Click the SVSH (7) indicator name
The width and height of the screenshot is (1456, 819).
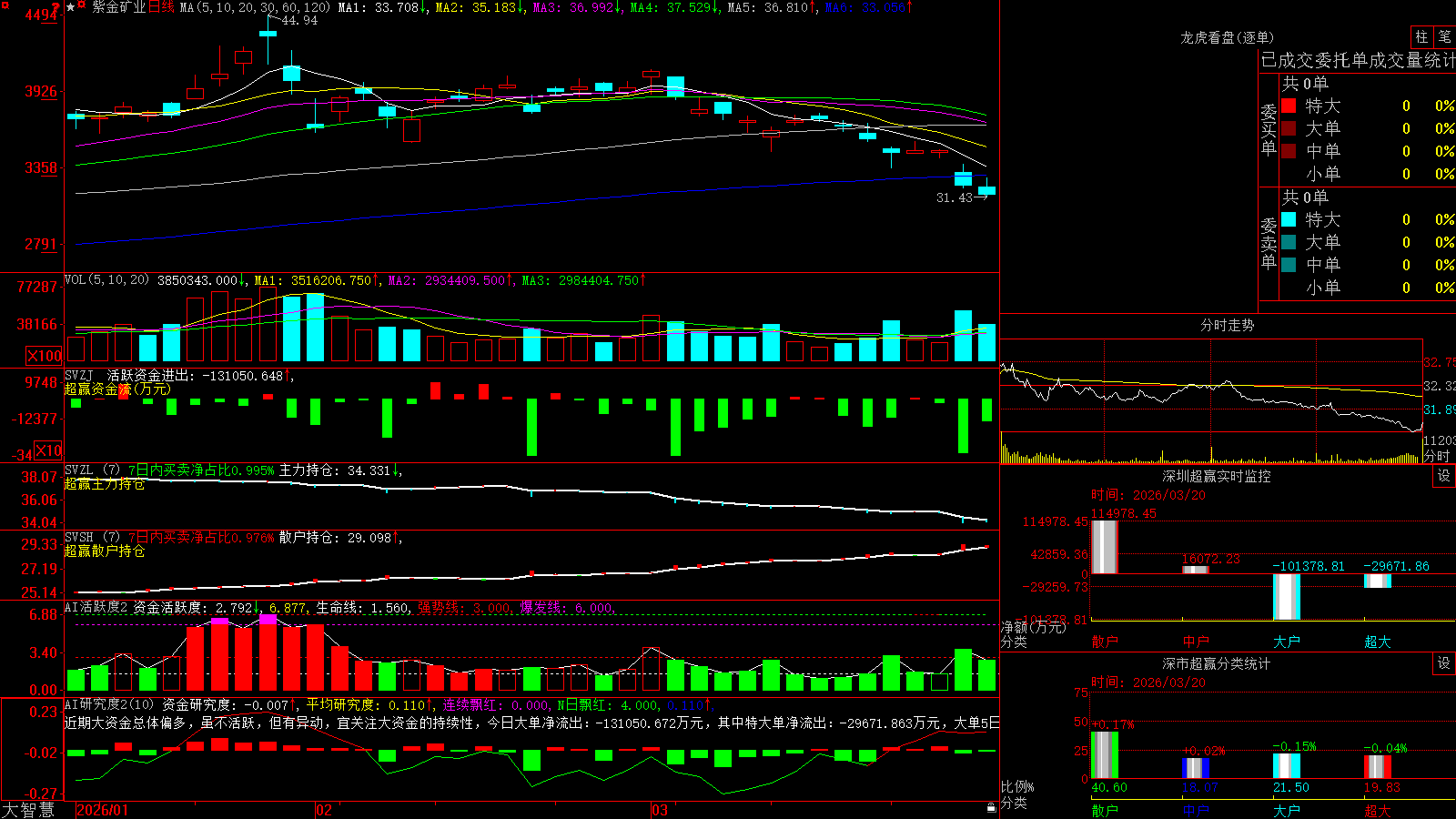pyautogui.click(x=92, y=537)
